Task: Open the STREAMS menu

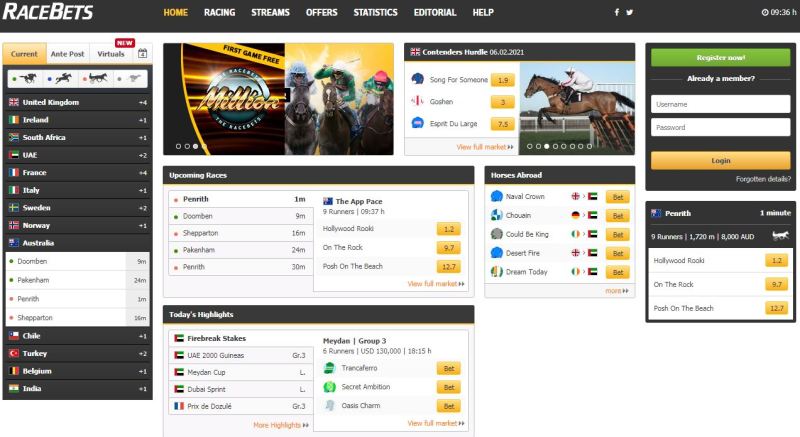Action: click(x=270, y=12)
